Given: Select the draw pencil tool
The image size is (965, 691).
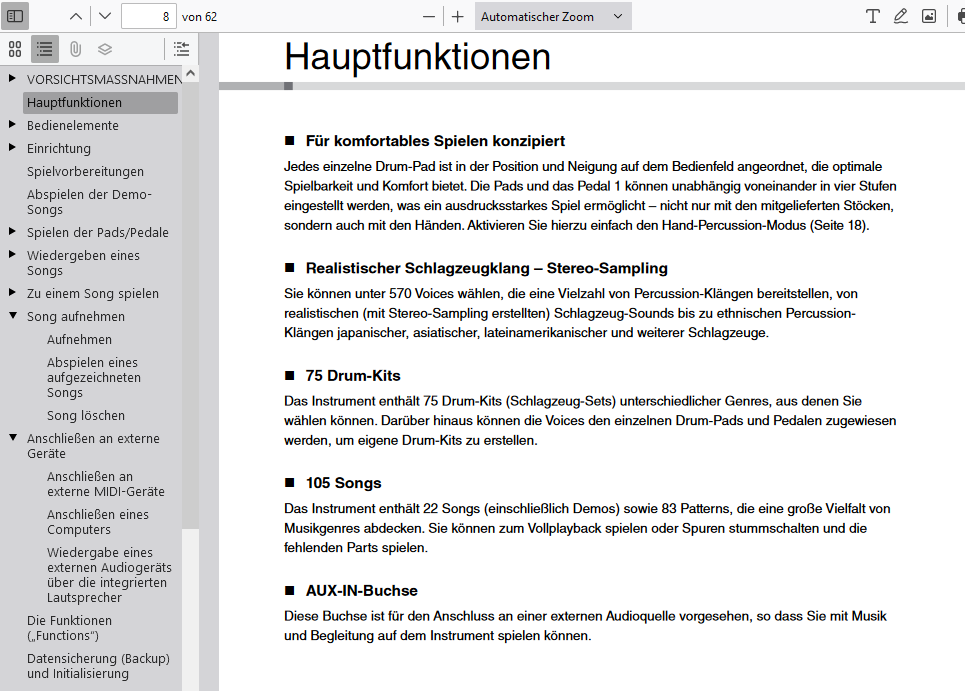Looking at the screenshot, I should coord(900,16).
